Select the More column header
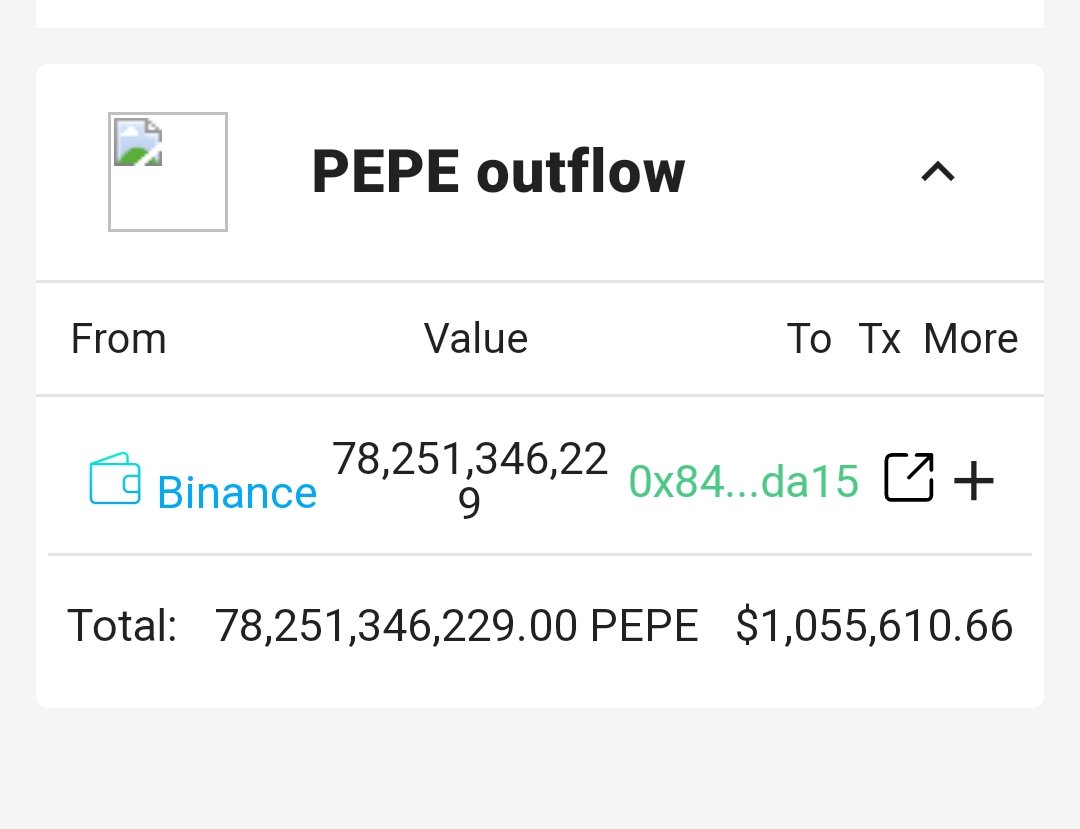Screen dimensions: 1080x829 [970, 339]
